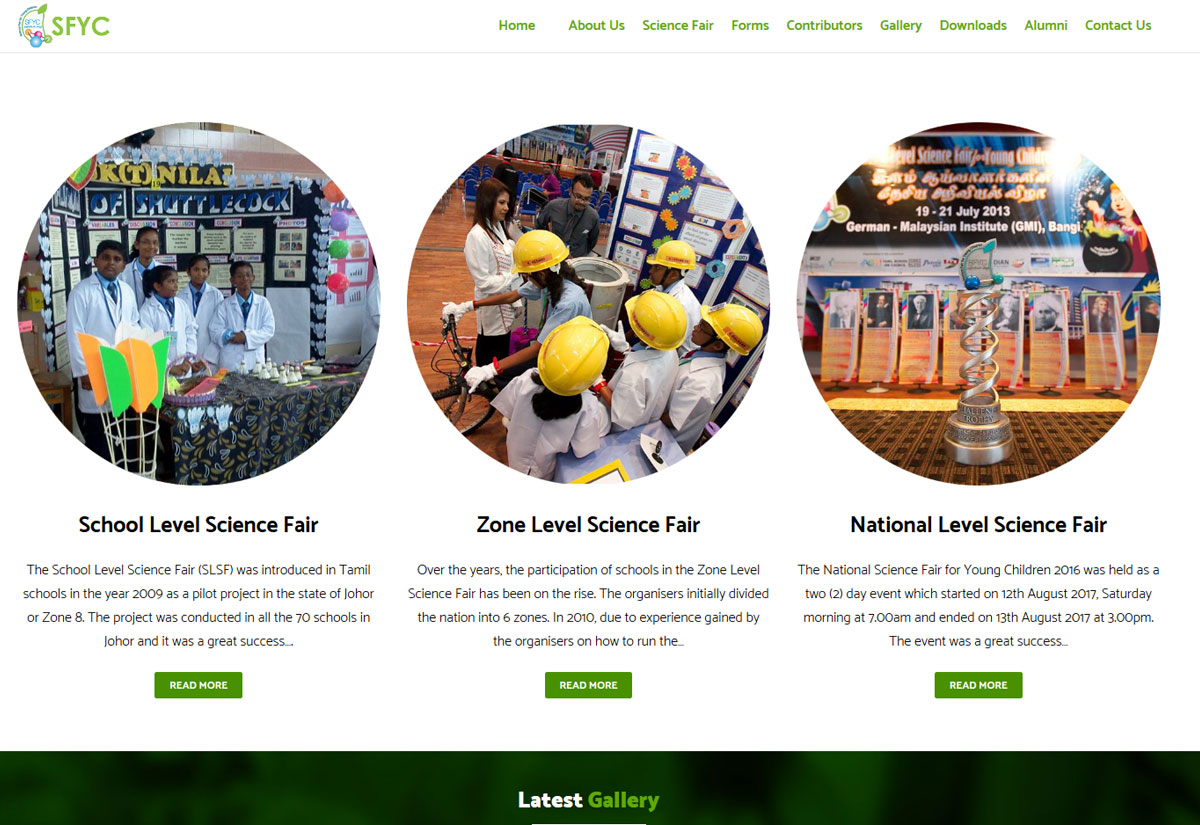The image size is (1200, 825).
Task: Select Forms in the navigation bar
Action: coord(750,26)
